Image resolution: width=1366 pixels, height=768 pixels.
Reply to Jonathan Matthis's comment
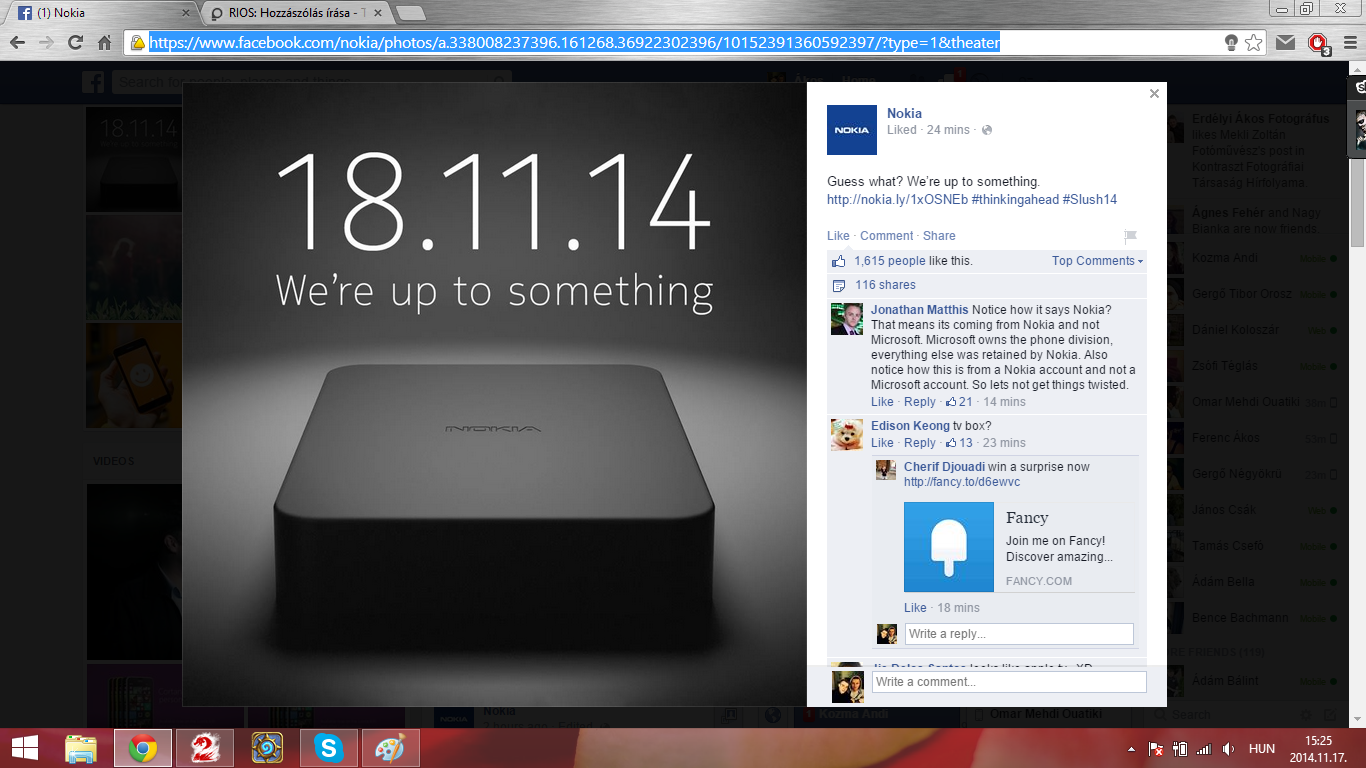point(920,402)
